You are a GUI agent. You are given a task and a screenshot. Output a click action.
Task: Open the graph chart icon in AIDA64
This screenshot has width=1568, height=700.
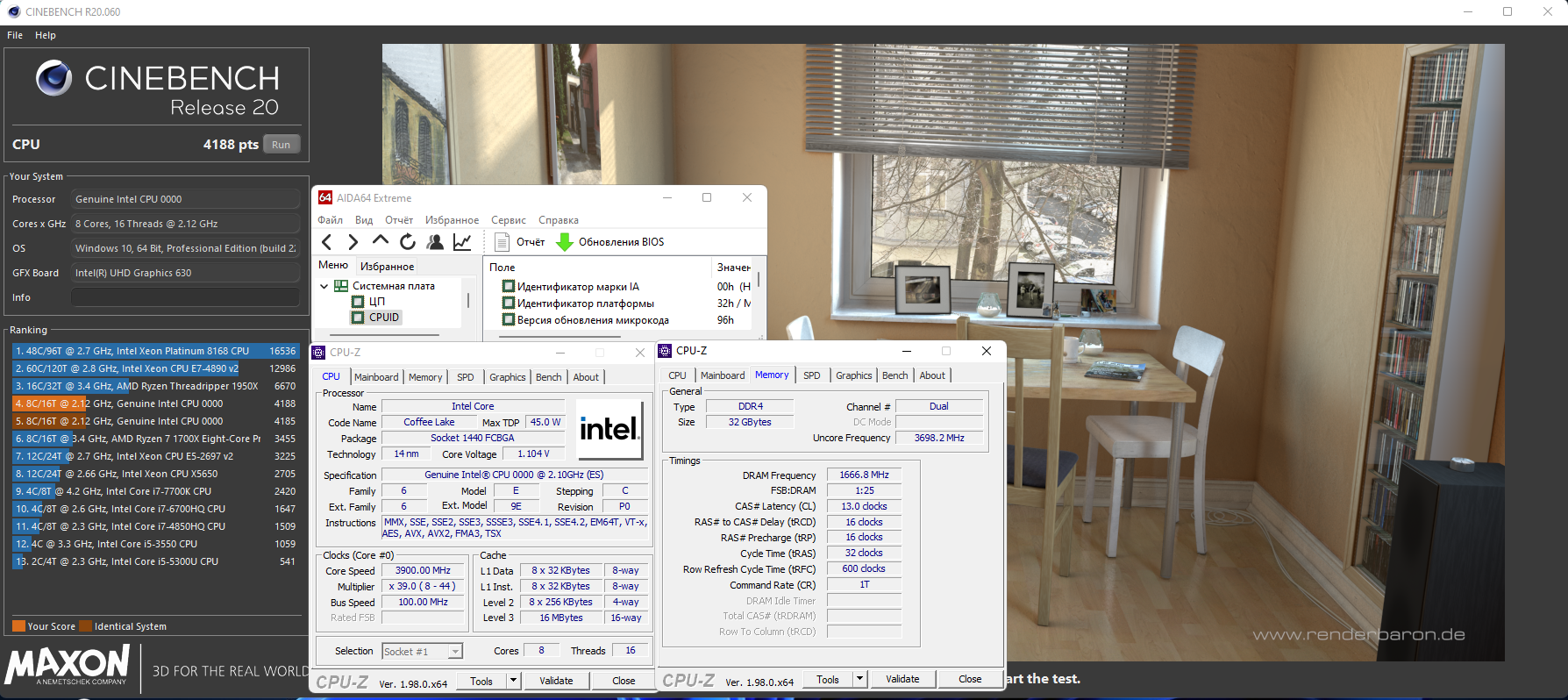(462, 242)
